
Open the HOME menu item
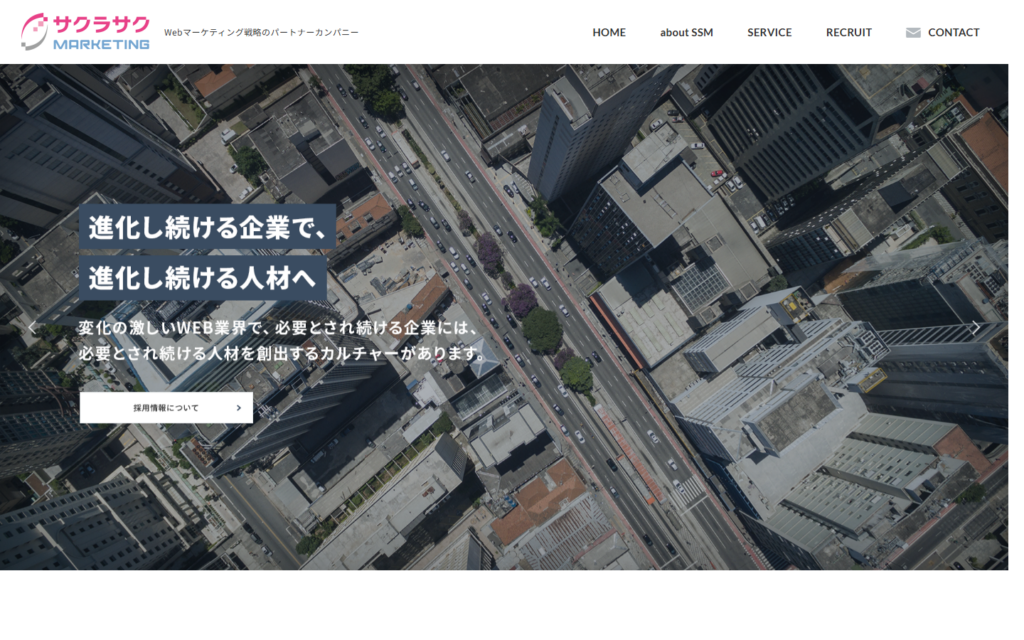click(x=608, y=33)
